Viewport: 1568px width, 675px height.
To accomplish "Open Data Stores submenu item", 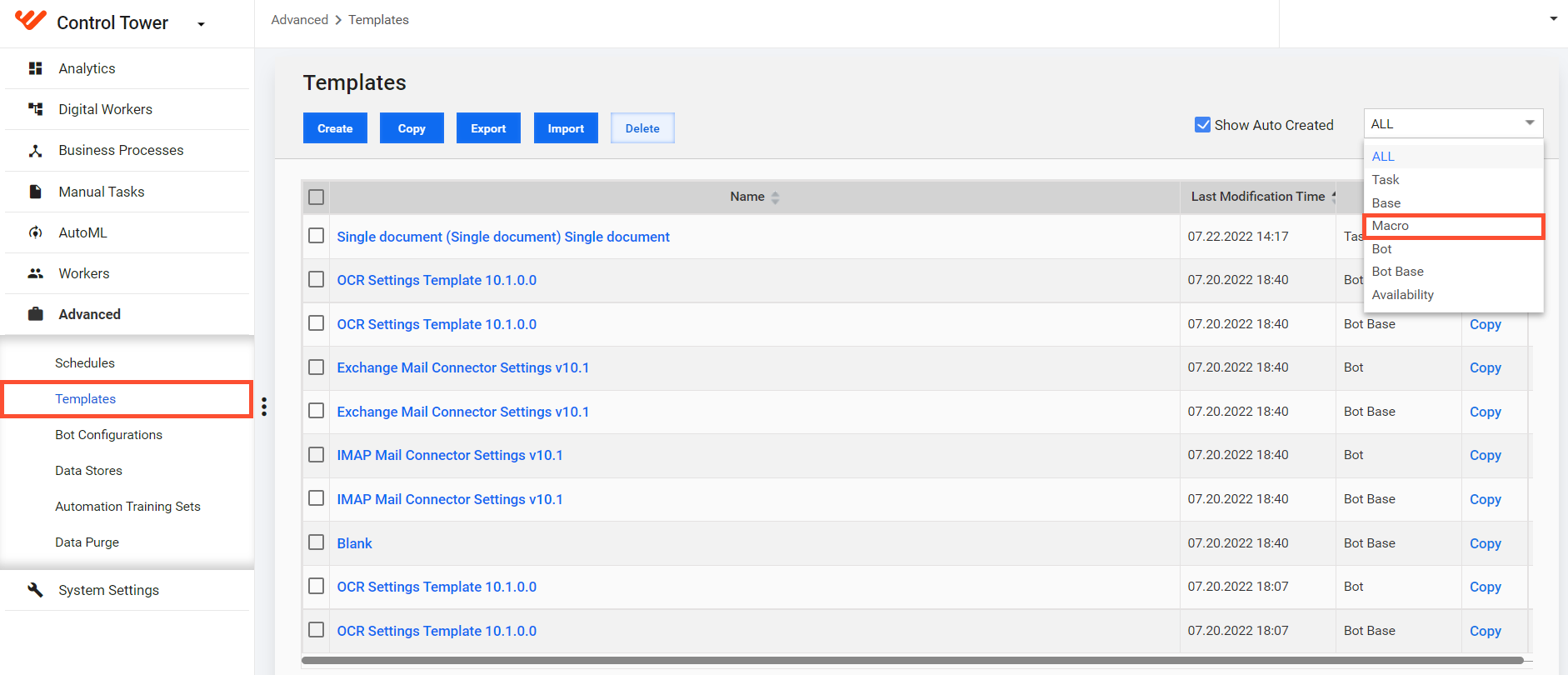I will click(88, 471).
